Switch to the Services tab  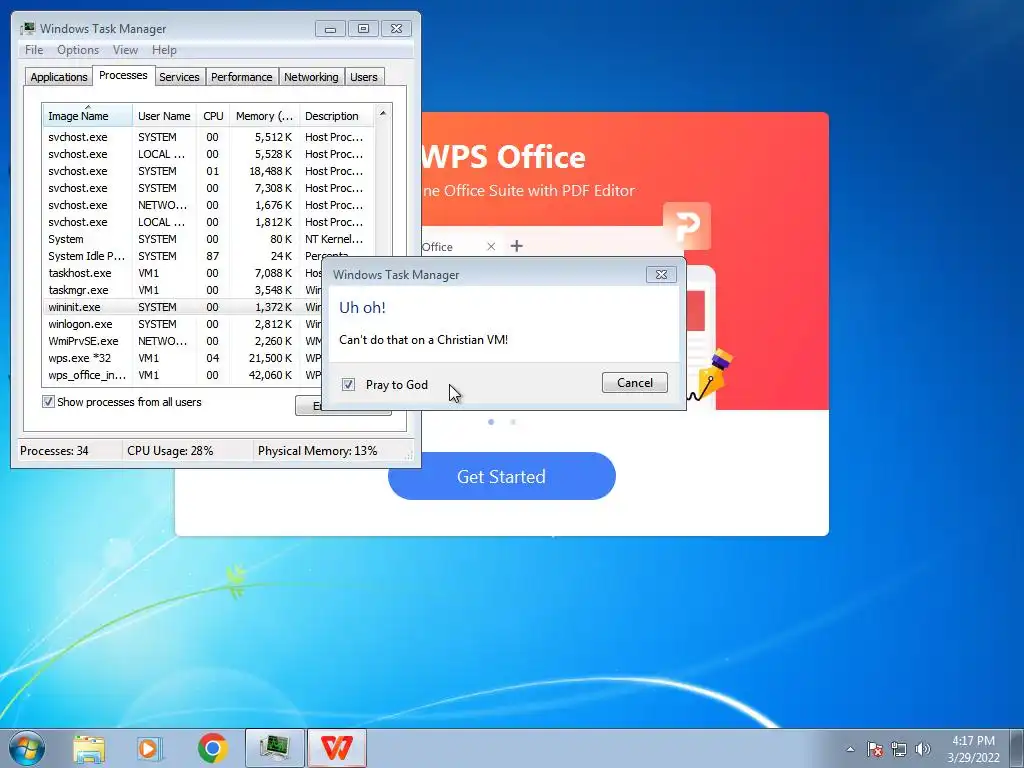coord(179,77)
